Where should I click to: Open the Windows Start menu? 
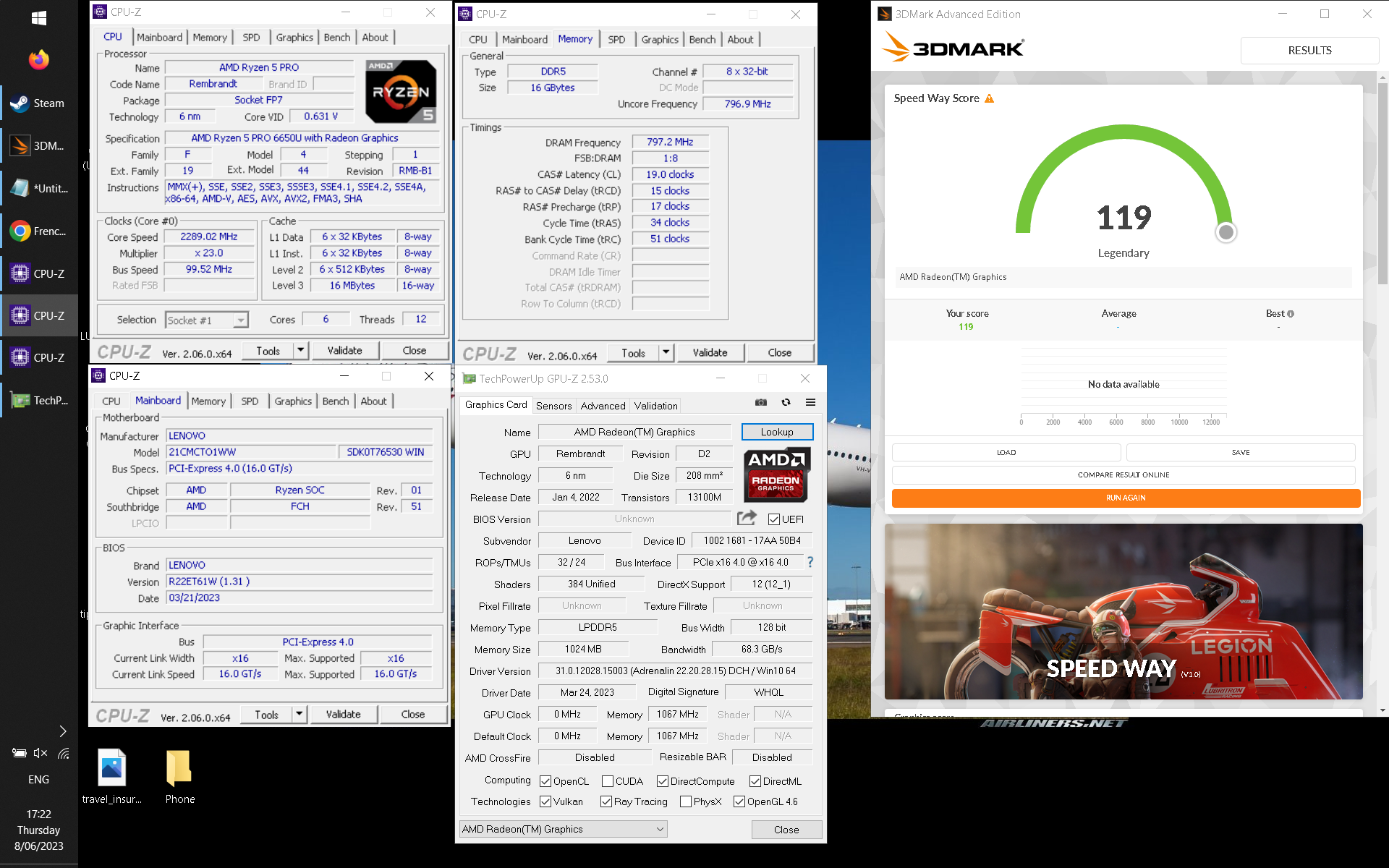(x=39, y=18)
